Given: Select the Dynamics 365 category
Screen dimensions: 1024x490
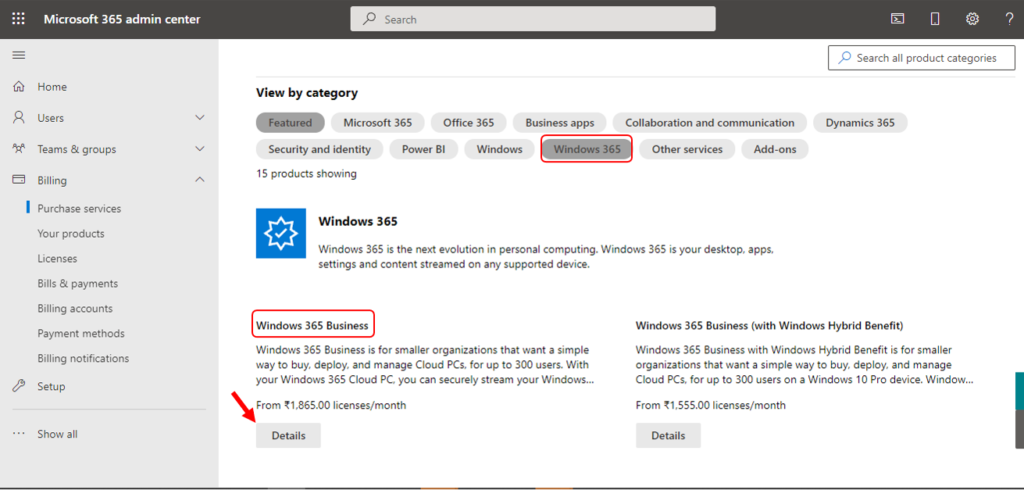Looking at the screenshot, I should 860,122.
